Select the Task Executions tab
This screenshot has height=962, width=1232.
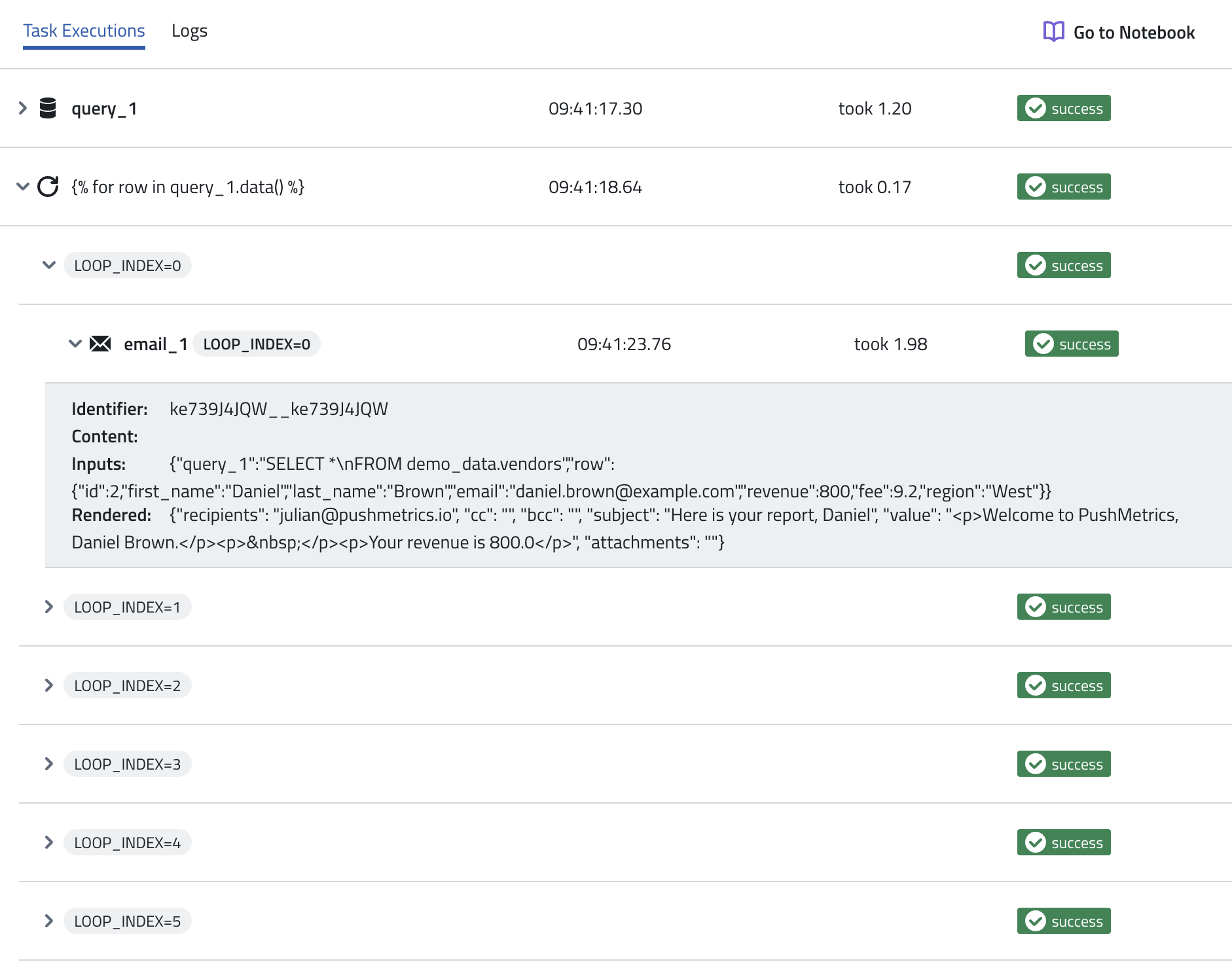(x=83, y=30)
